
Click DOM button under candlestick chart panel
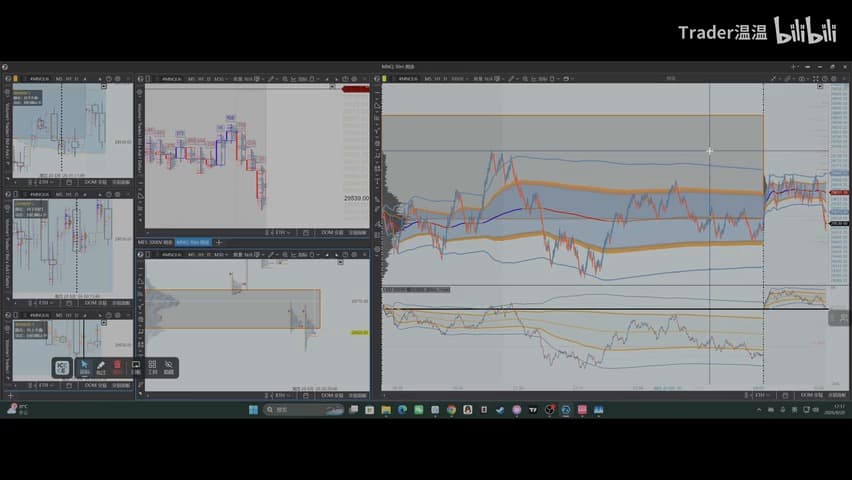332,233
